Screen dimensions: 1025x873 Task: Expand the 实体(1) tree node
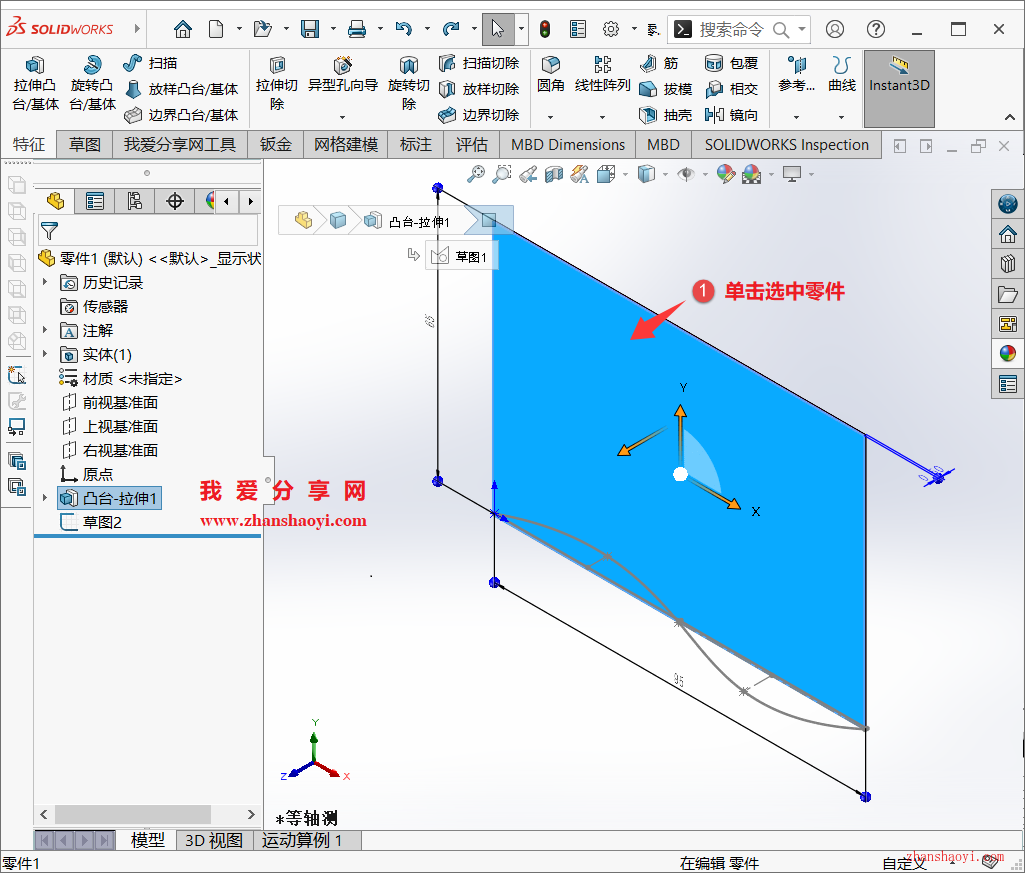tap(45, 354)
